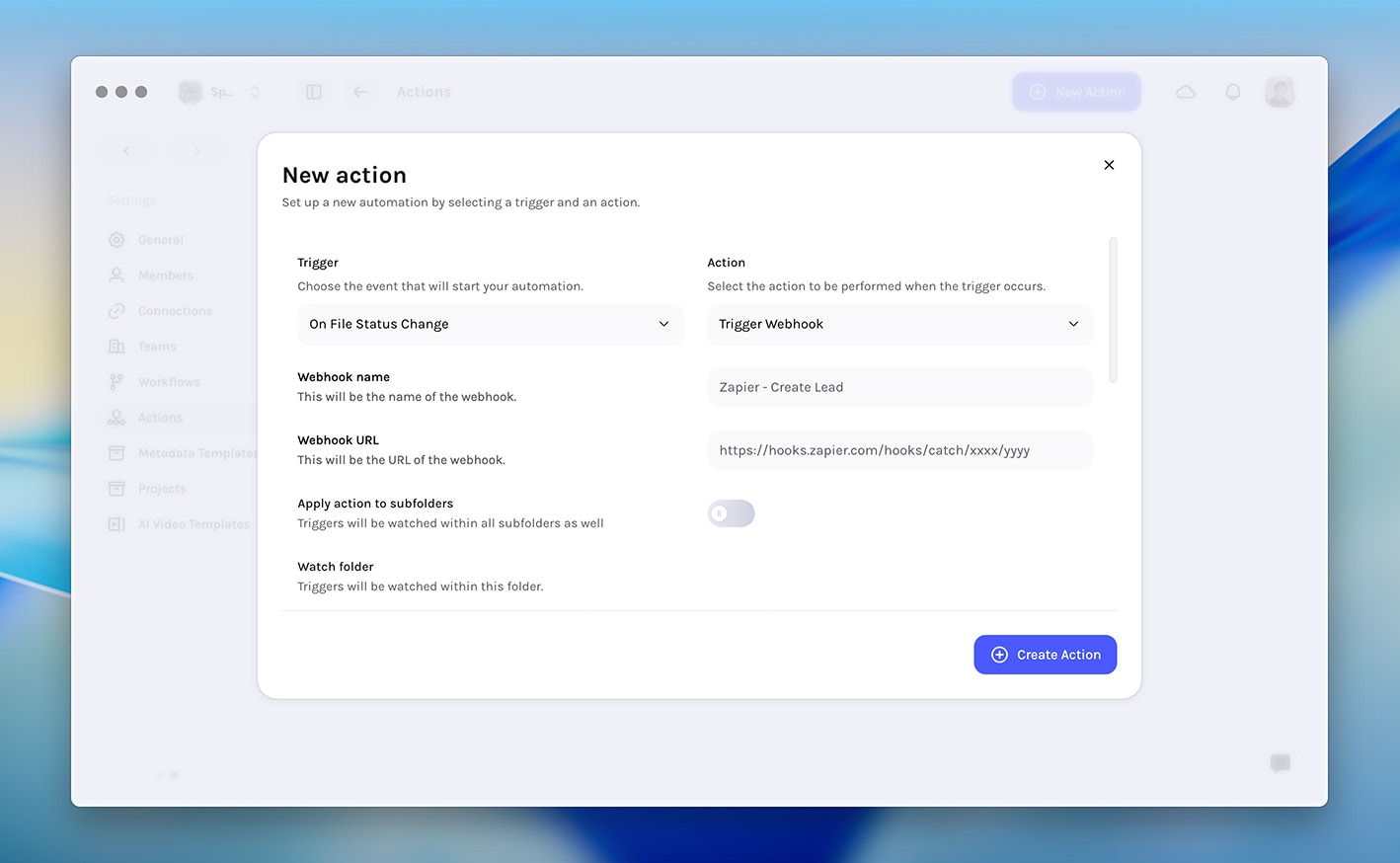The height and width of the screenshot is (863, 1400).
Task: Click the Connections icon in the sidebar
Action: (x=117, y=310)
